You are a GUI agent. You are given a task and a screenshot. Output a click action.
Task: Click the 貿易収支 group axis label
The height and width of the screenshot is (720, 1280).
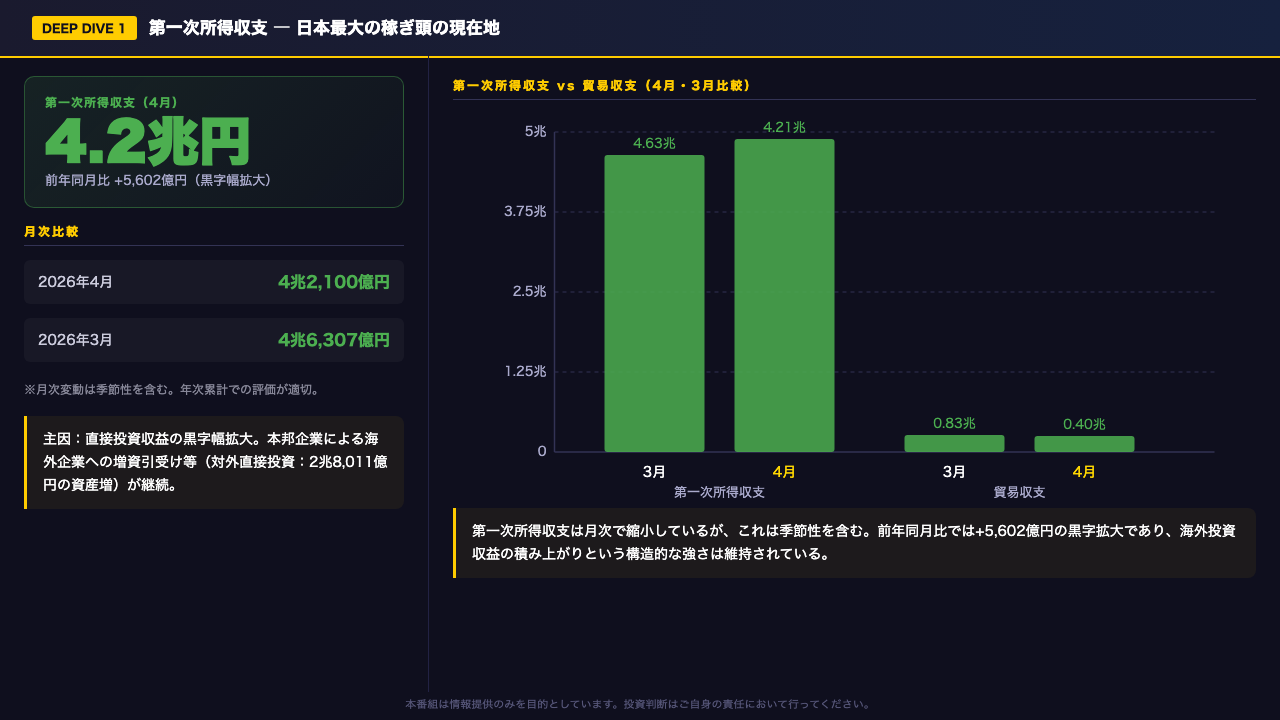pos(1019,492)
